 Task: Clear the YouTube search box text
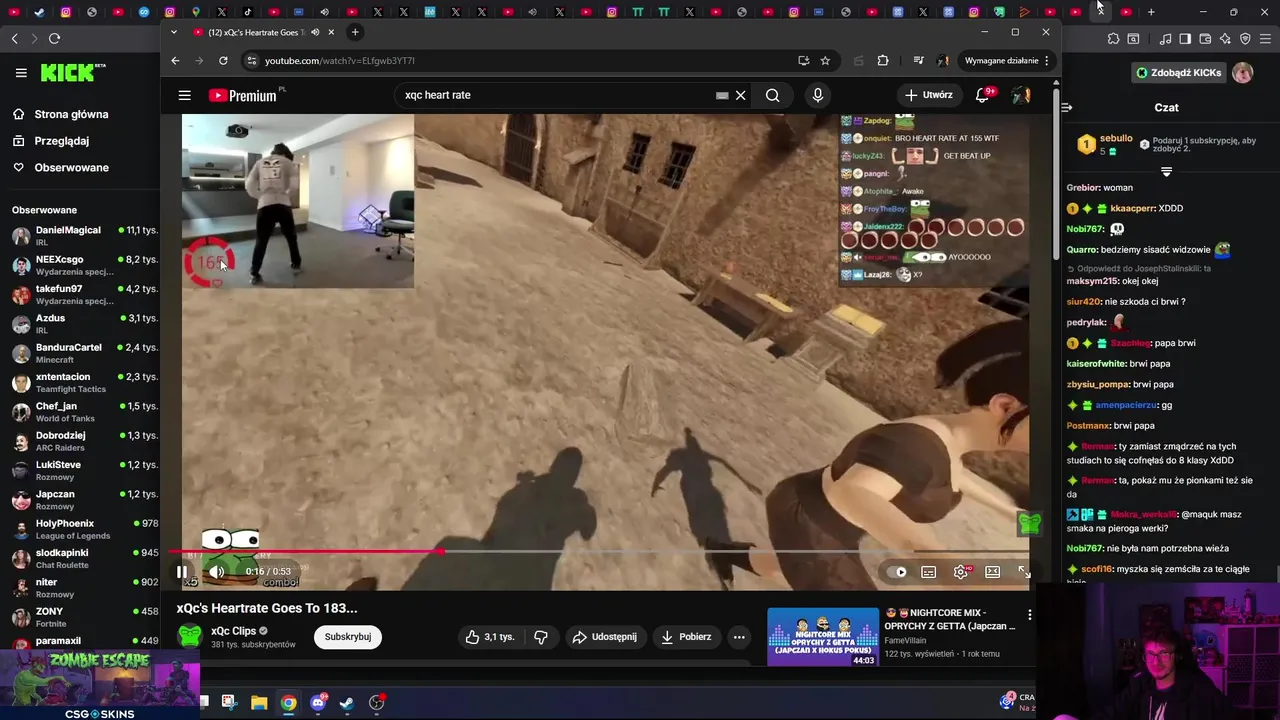click(x=741, y=95)
